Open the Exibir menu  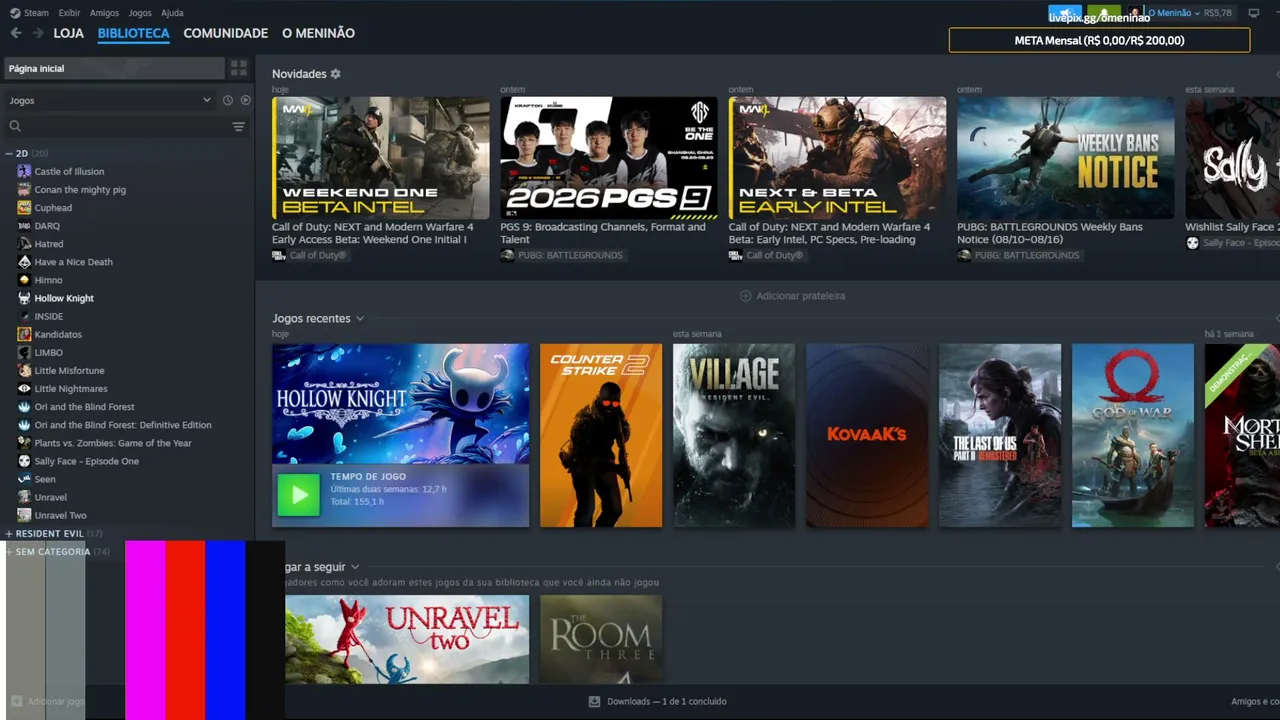pyautogui.click(x=69, y=13)
